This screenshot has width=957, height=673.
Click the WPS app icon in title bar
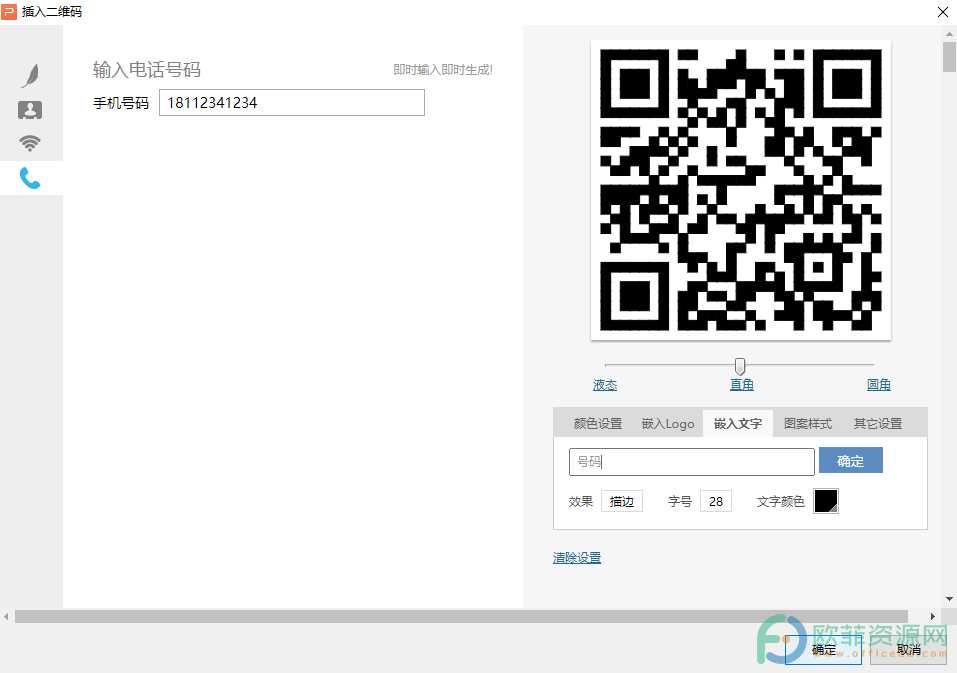pyautogui.click(x=9, y=12)
